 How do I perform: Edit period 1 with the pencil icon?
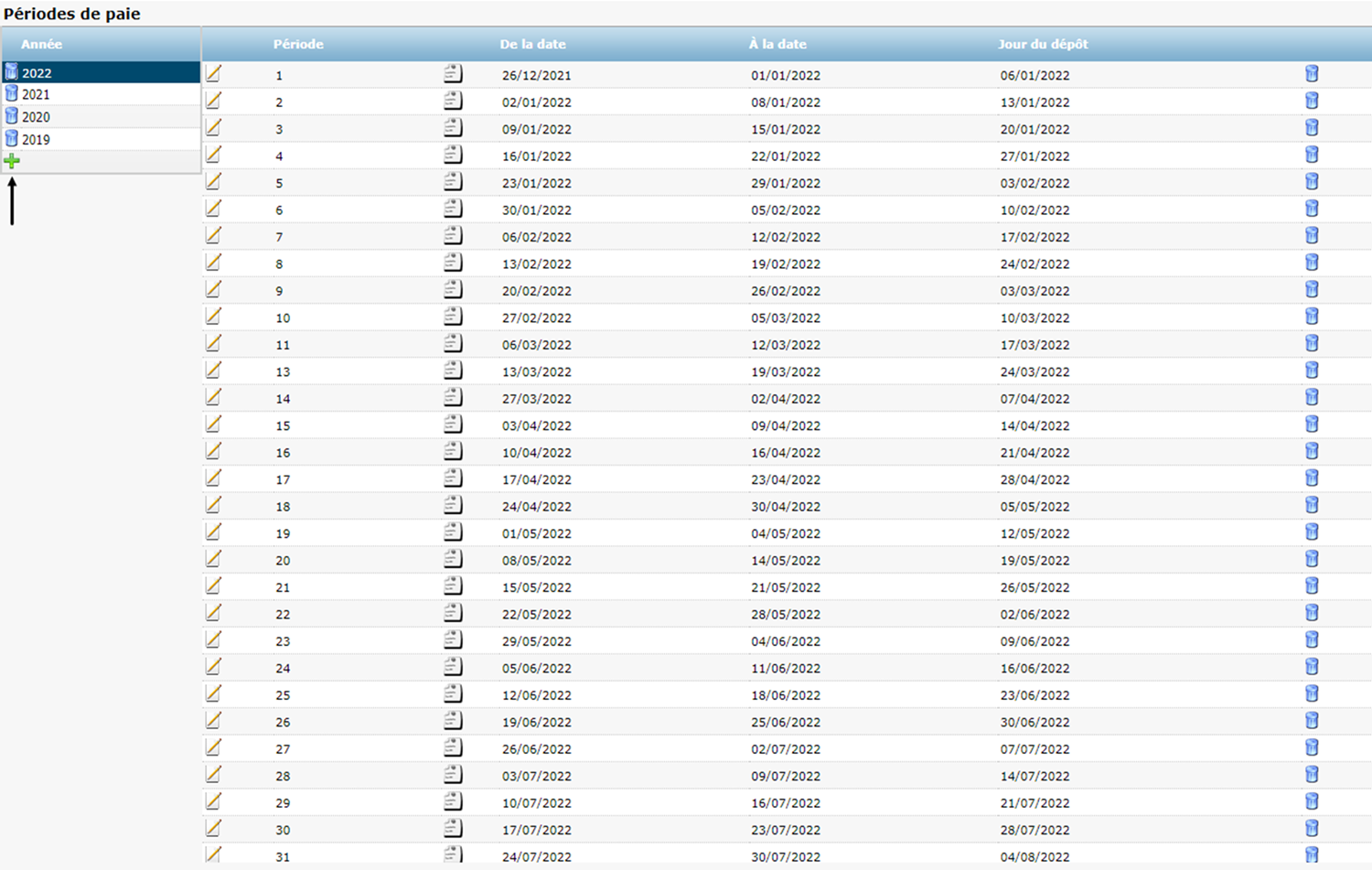coord(213,73)
